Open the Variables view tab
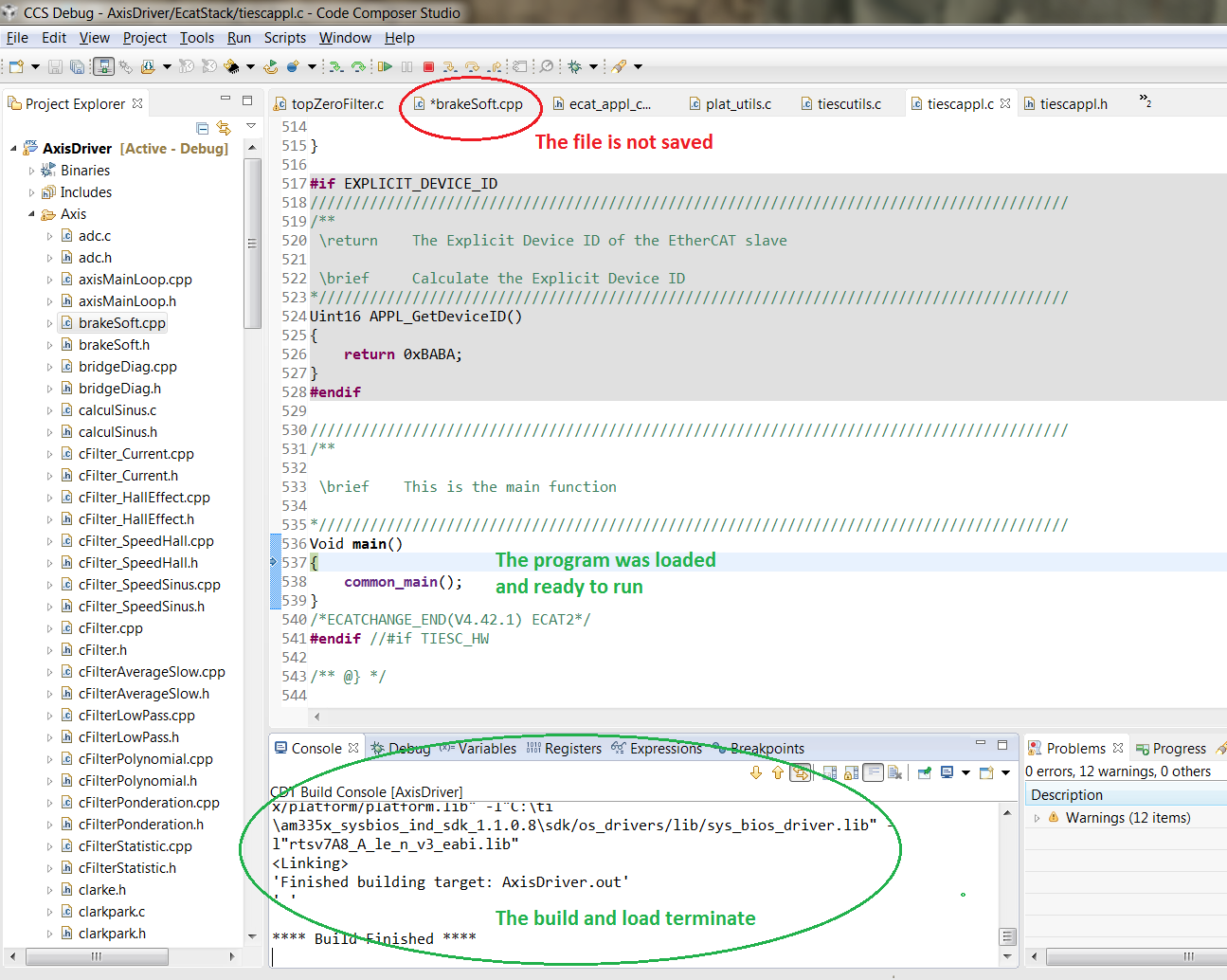1227x980 pixels. point(478,749)
